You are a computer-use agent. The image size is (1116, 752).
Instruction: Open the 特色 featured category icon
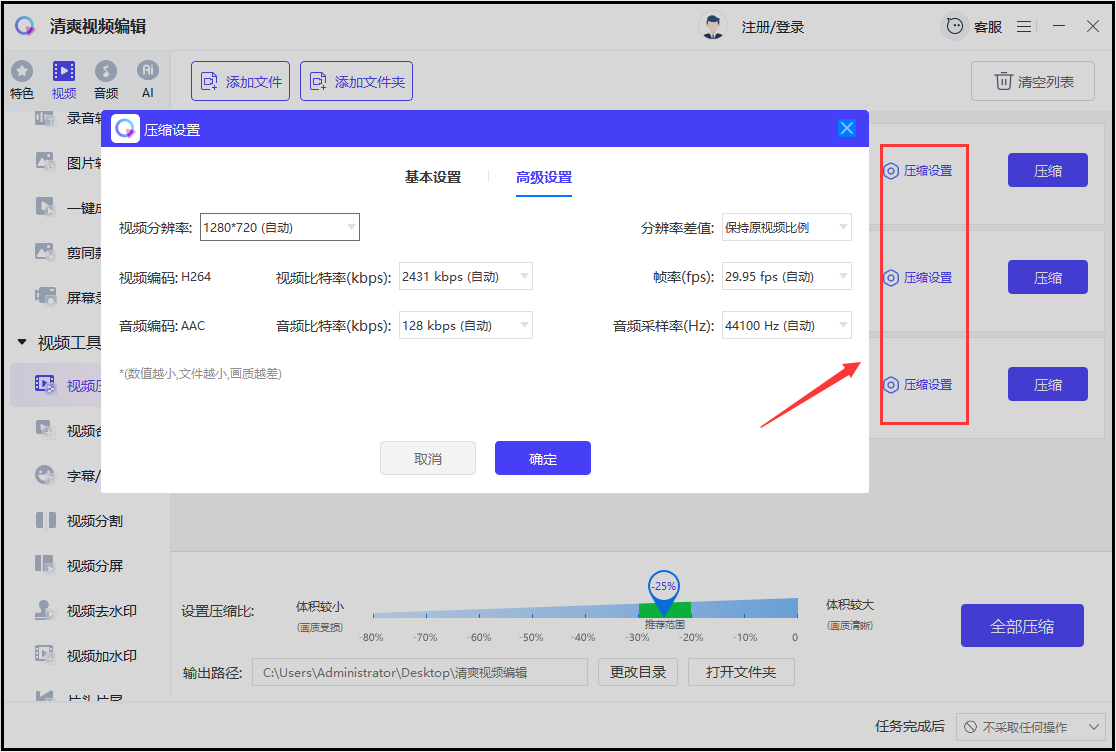(x=22, y=71)
